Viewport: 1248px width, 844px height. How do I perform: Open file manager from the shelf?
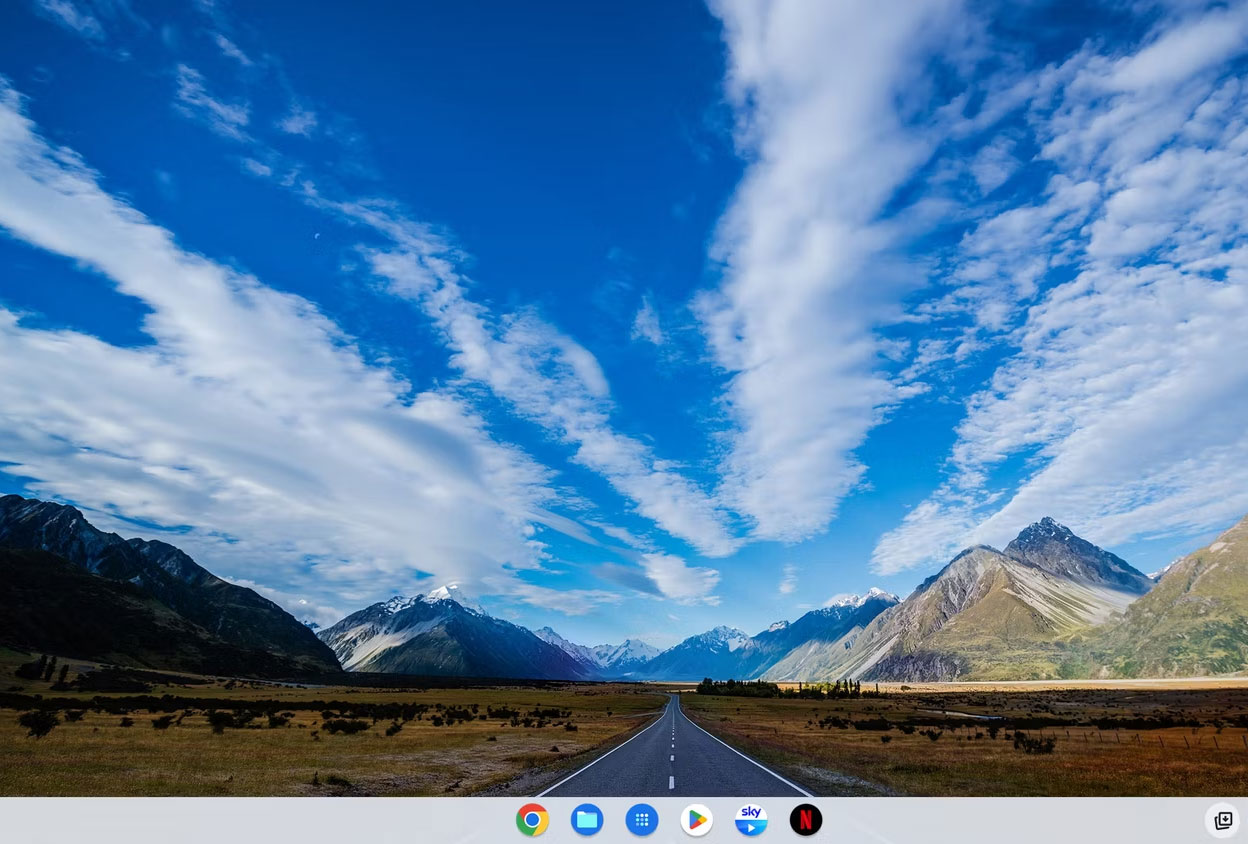tap(587, 820)
